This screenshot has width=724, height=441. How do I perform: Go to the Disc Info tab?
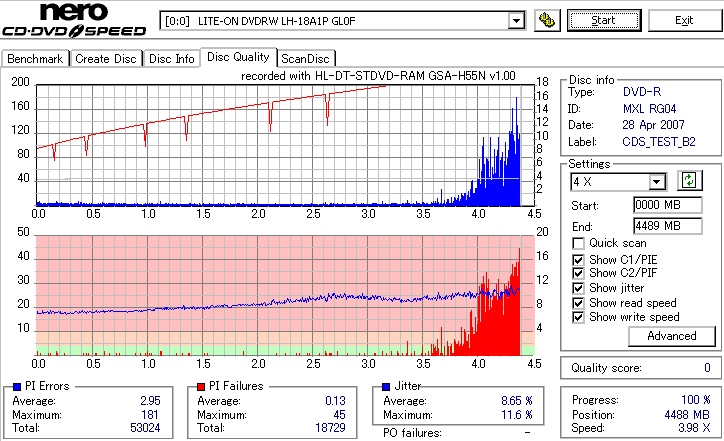[x=171, y=59]
